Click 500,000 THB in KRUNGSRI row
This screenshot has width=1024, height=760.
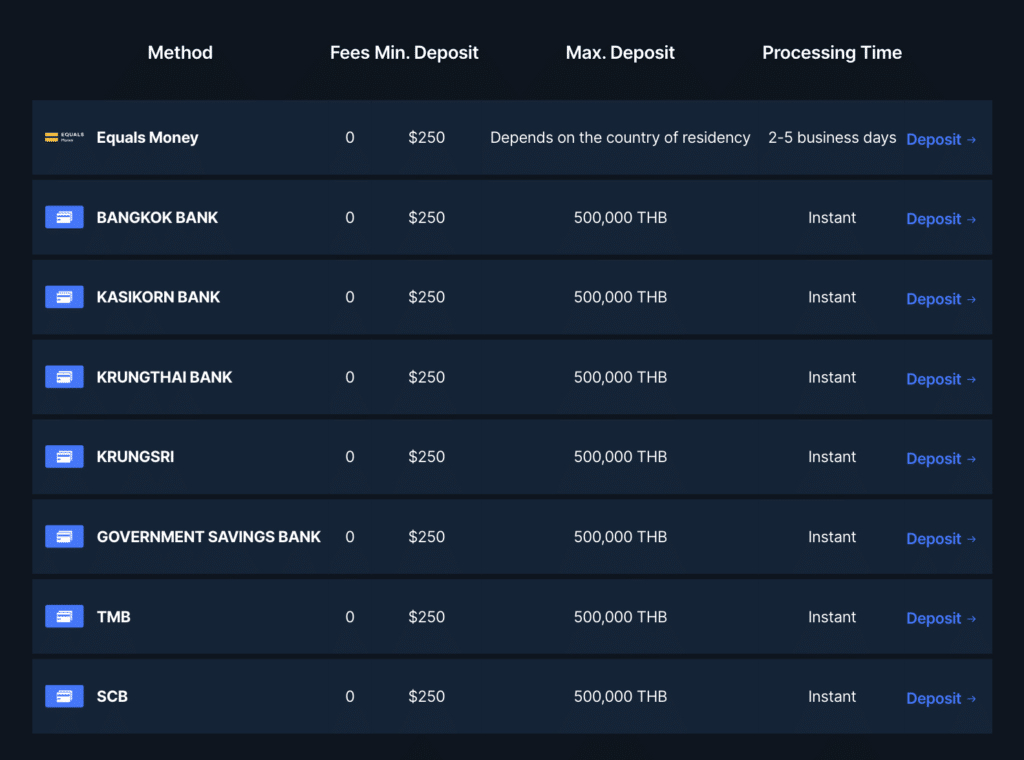[620, 456]
